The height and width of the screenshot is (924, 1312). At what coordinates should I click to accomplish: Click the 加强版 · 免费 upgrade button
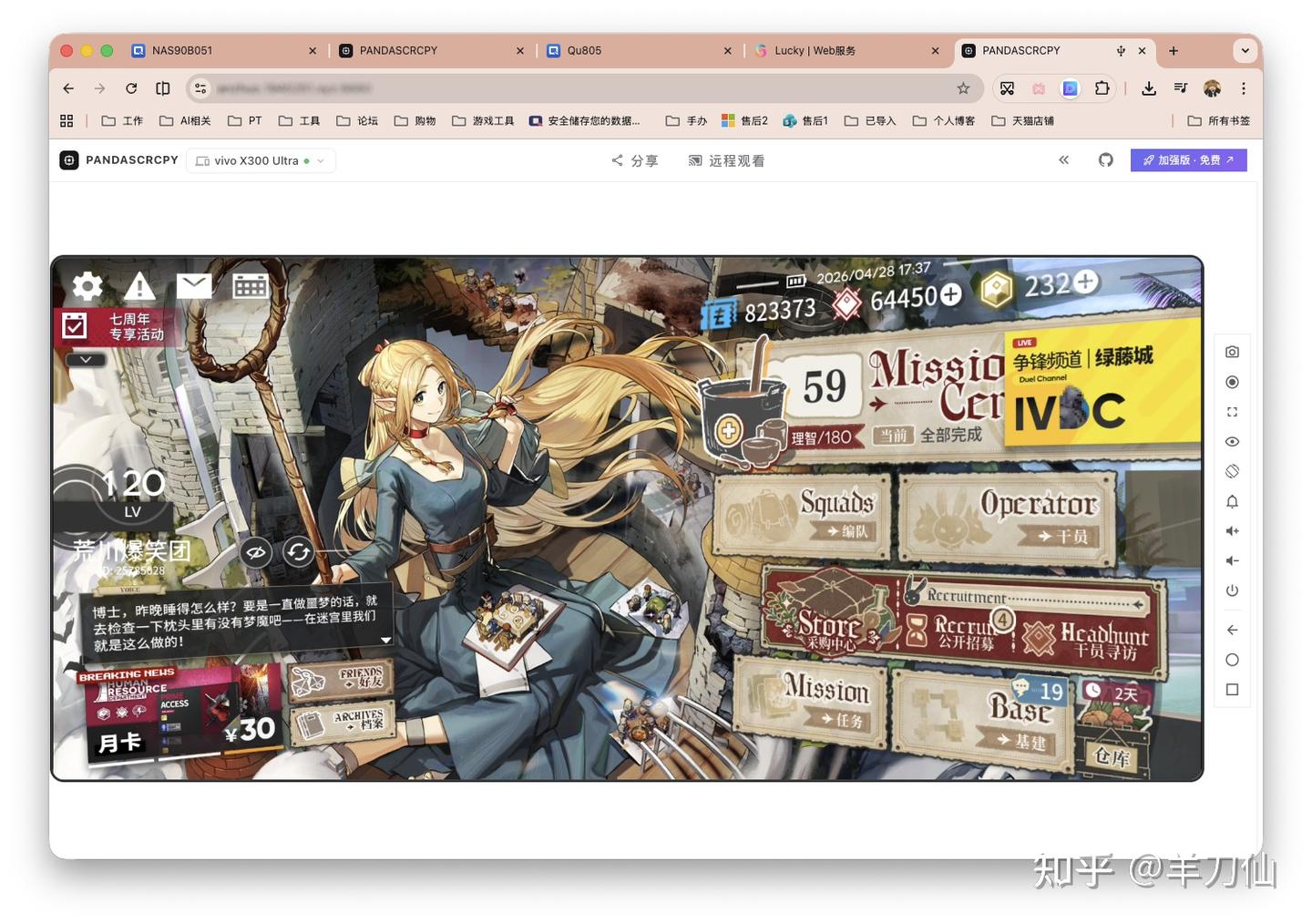pyautogui.click(x=1188, y=160)
